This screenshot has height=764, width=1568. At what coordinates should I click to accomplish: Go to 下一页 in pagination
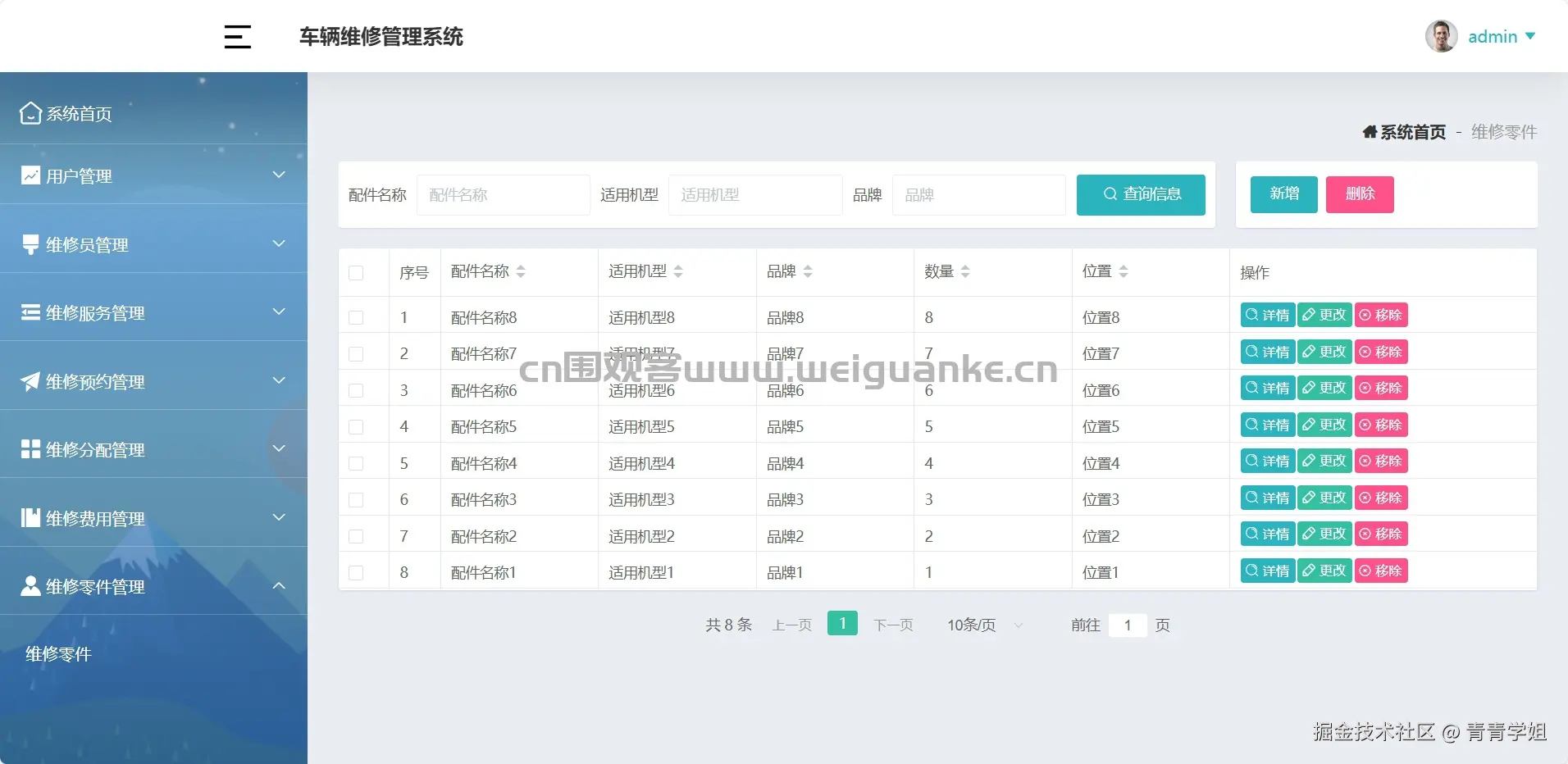tap(893, 625)
